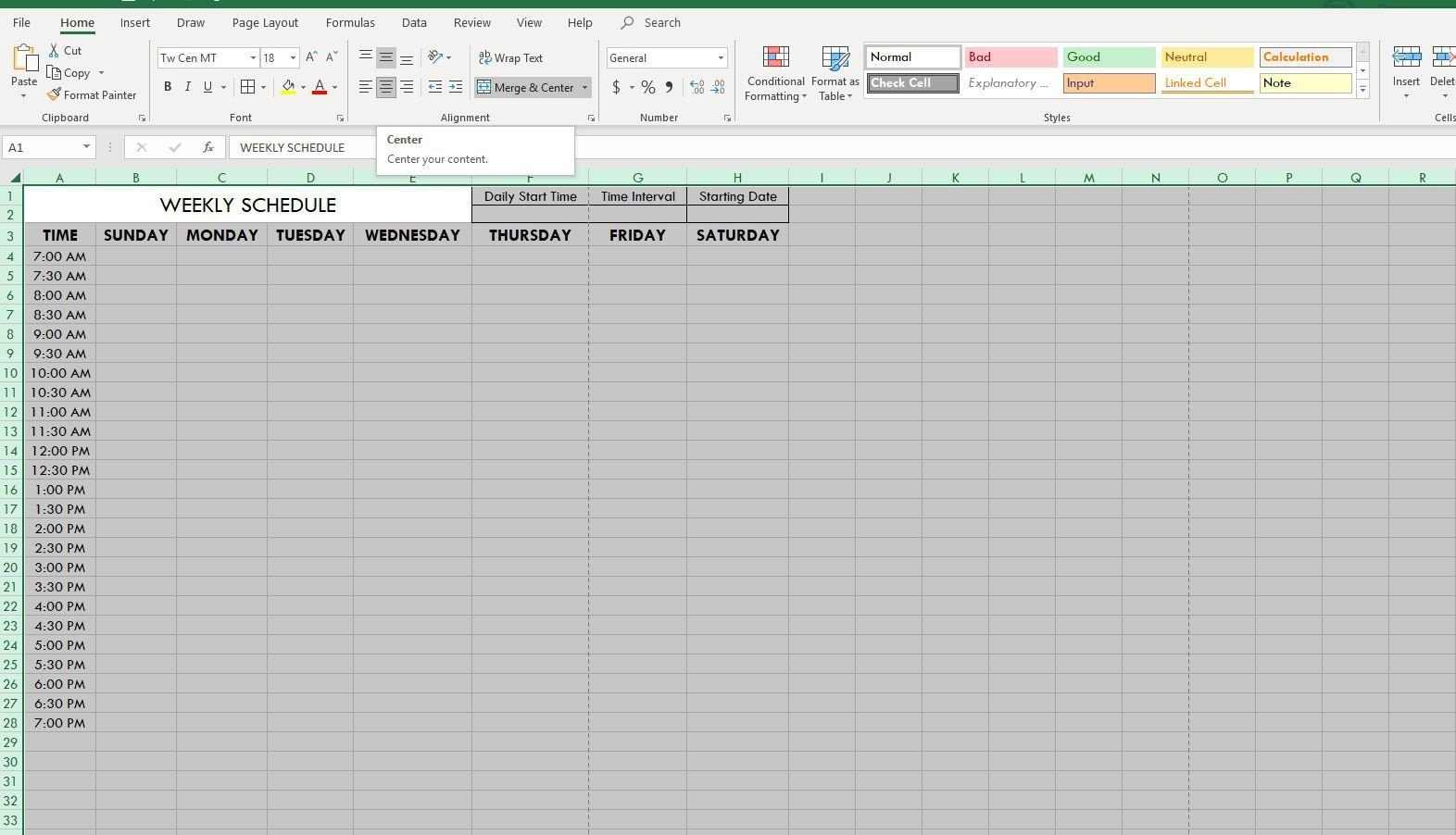Click the Name Box showing A1

click(x=42, y=147)
